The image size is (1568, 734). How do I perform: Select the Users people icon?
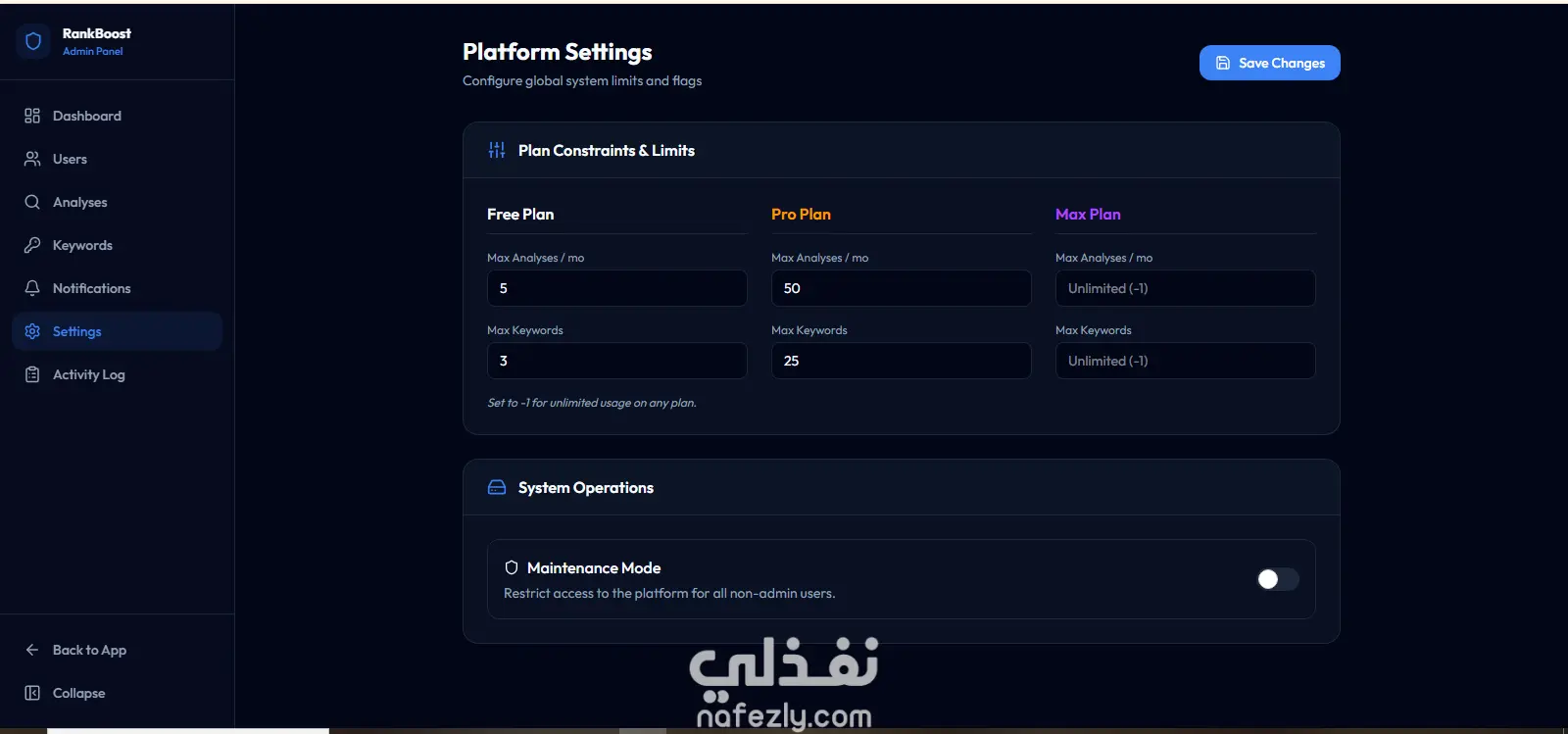32,159
